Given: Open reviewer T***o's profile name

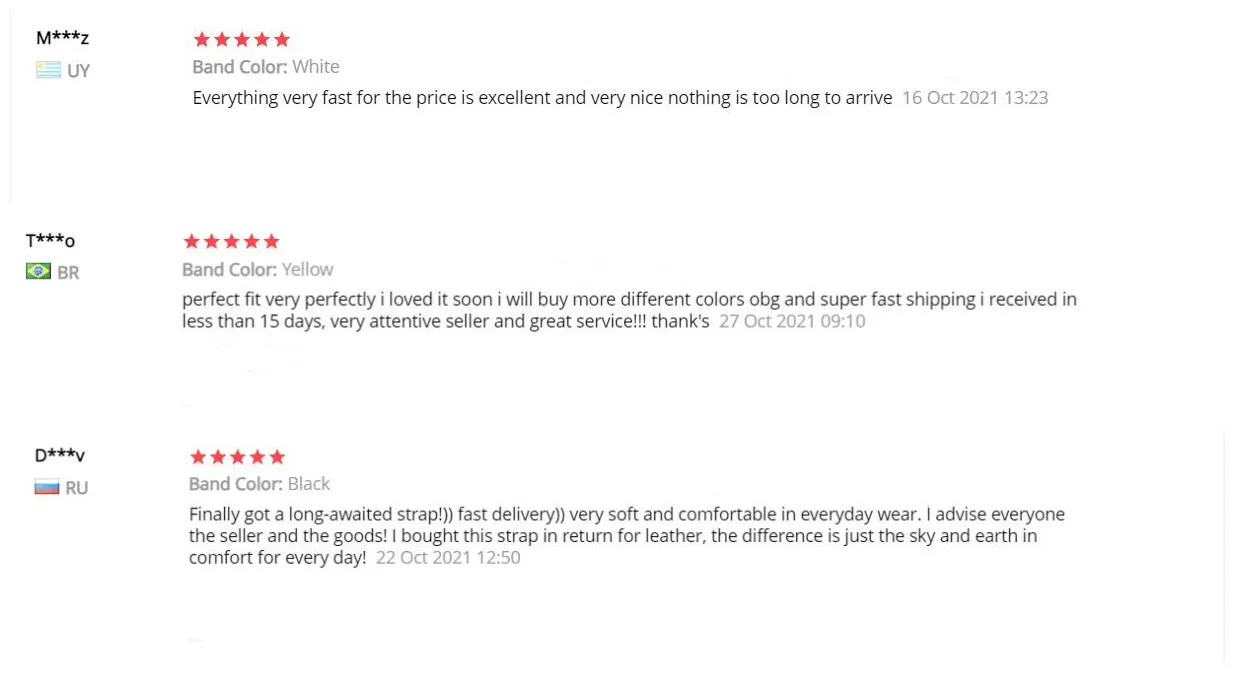Looking at the screenshot, I should coord(50,240).
